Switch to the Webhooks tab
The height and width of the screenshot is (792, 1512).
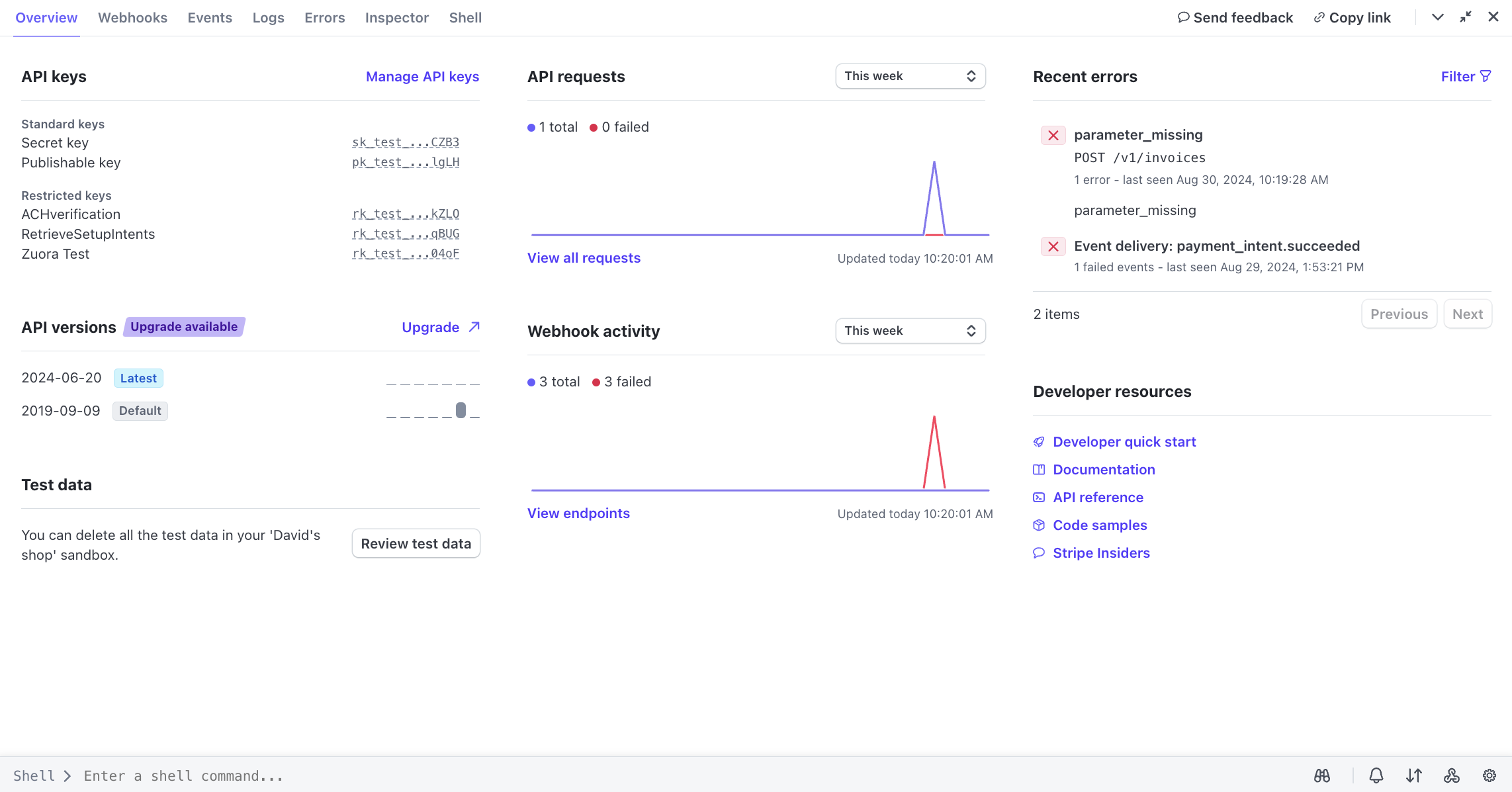(132, 18)
